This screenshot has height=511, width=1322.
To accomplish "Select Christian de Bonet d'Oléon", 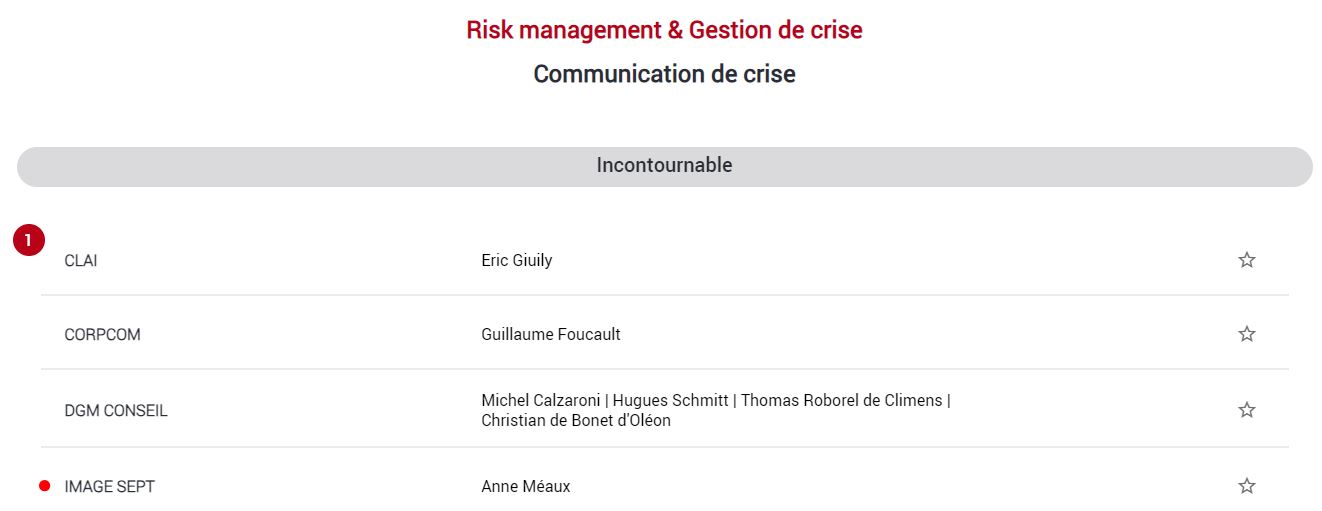I will (576, 421).
